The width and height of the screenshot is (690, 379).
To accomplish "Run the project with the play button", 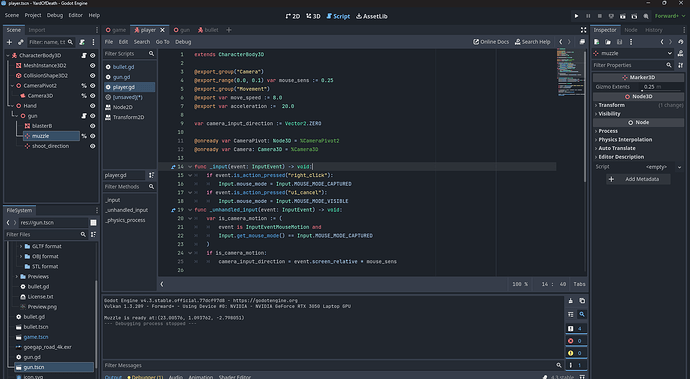I will click(x=576, y=16).
